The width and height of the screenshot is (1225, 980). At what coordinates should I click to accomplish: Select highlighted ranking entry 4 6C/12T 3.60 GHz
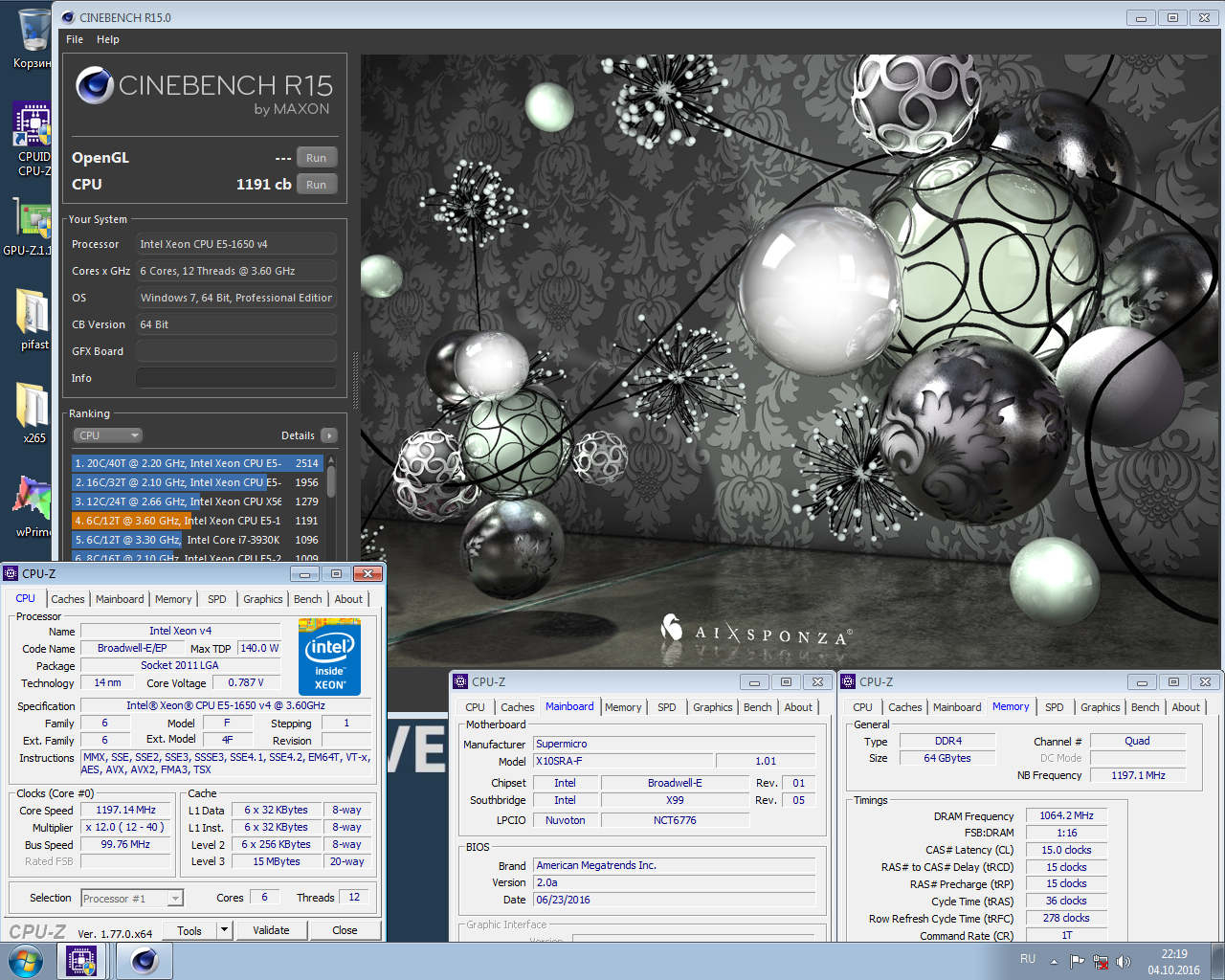[x=197, y=521]
